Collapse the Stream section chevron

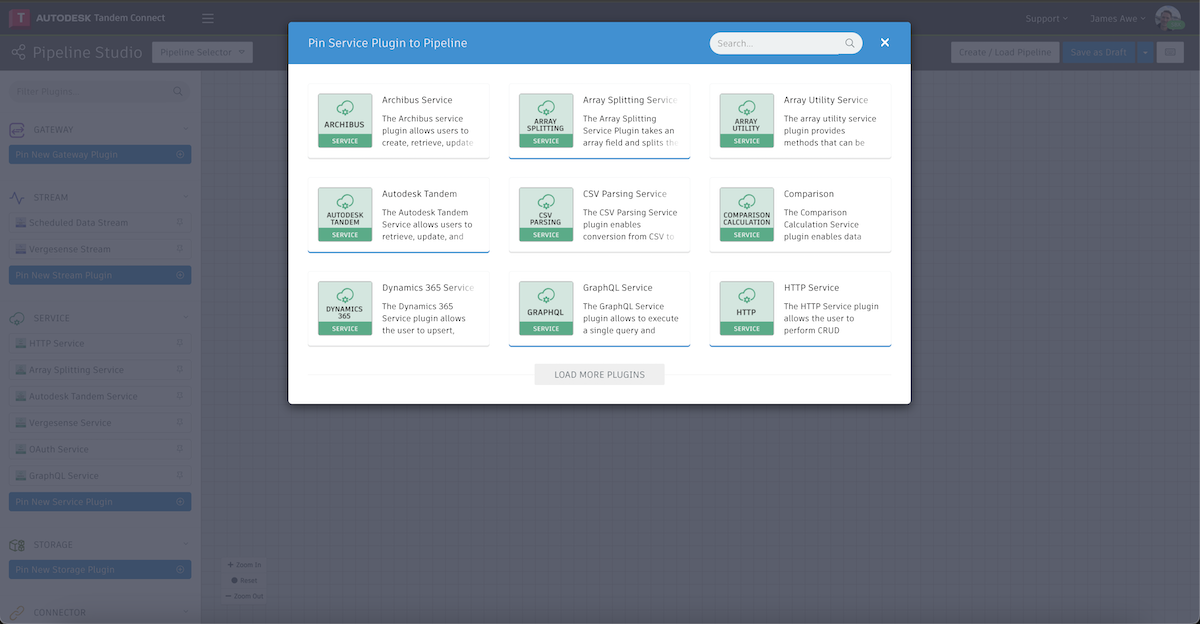pyautogui.click(x=186, y=197)
